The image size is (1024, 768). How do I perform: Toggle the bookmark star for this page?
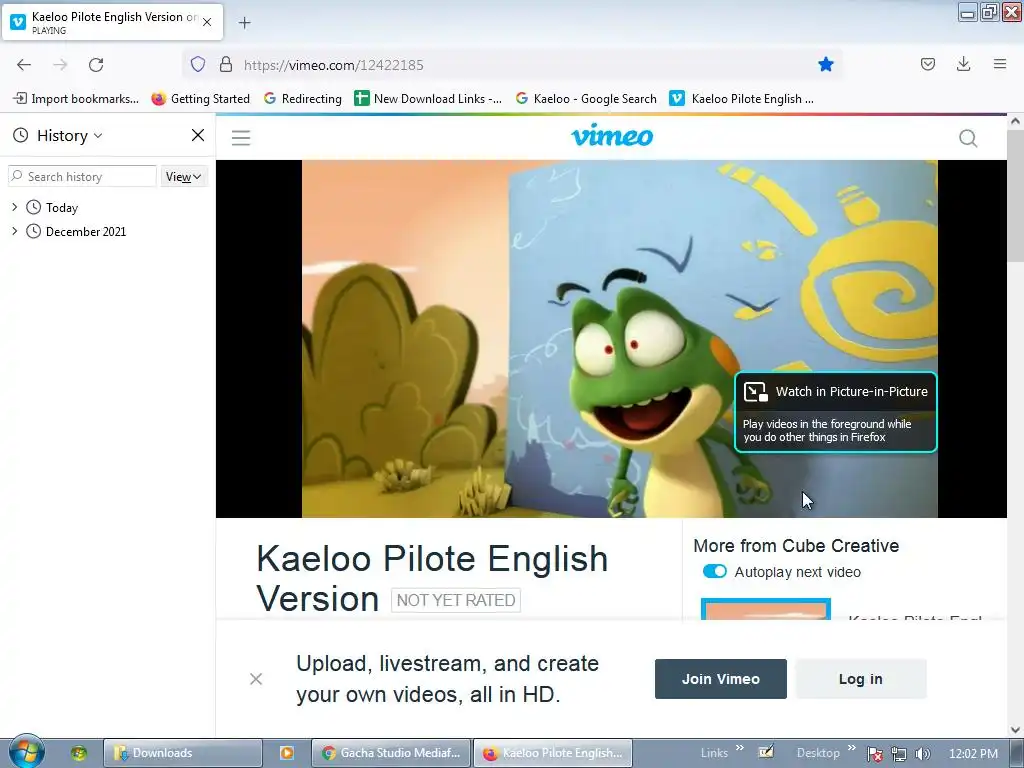pos(825,64)
